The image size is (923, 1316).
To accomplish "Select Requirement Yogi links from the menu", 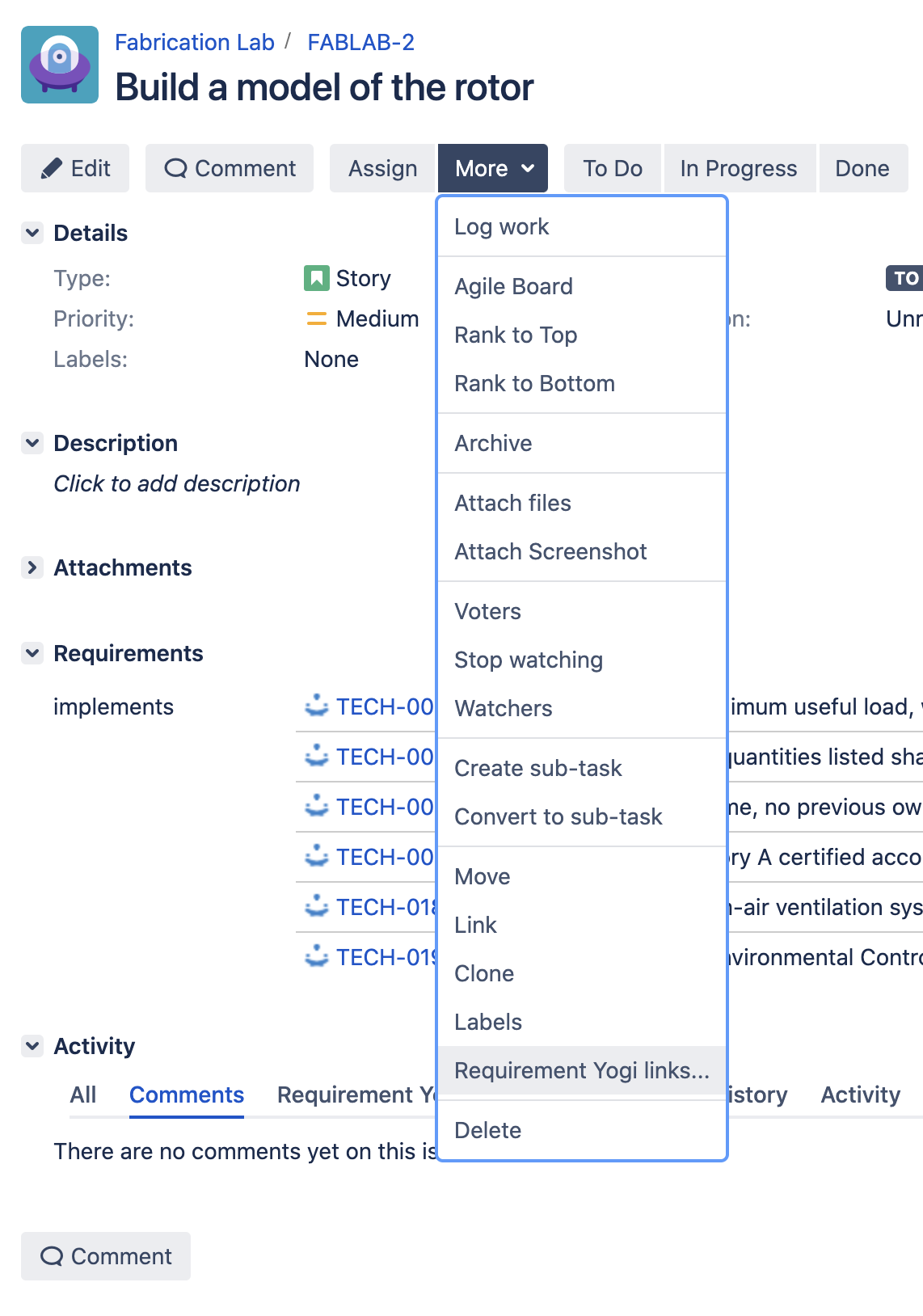I will [x=581, y=1070].
